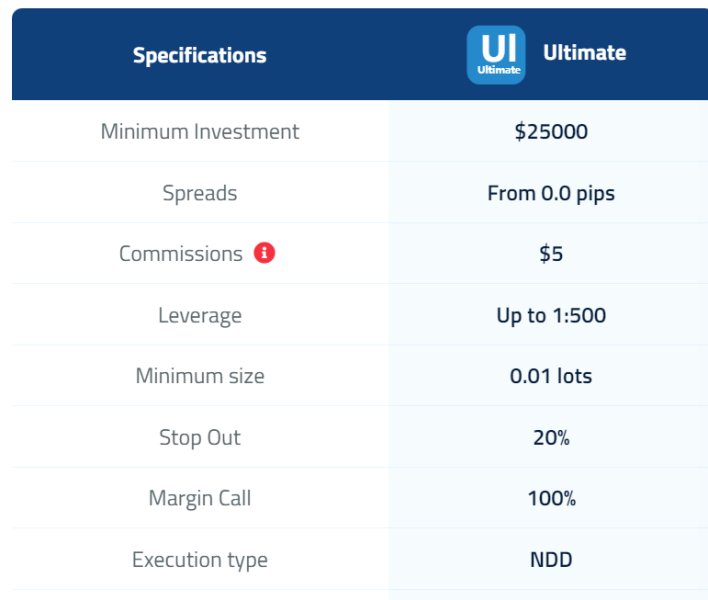Select the Stop Out row label
The height and width of the screenshot is (600, 708).
click(x=200, y=438)
